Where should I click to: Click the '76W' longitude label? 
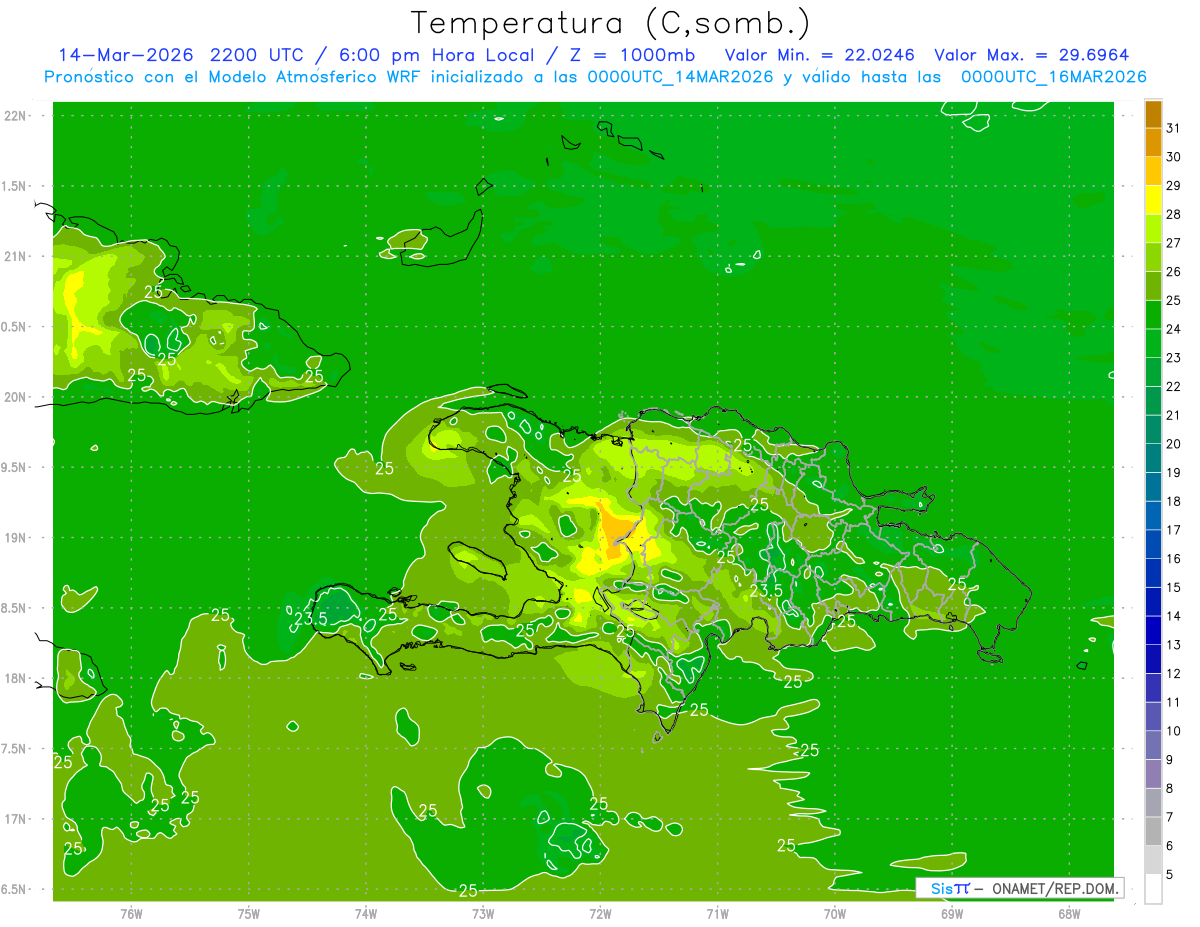click(x=131, y=913)
